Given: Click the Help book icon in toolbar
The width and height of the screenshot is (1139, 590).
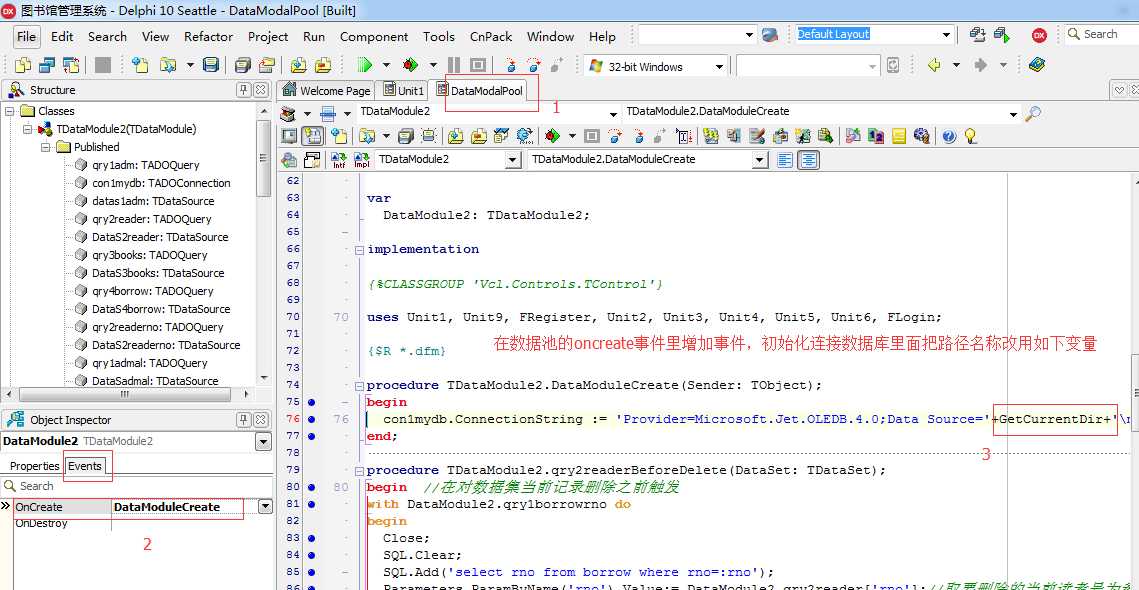Looking at the screenshot, I should point(1037,65).
